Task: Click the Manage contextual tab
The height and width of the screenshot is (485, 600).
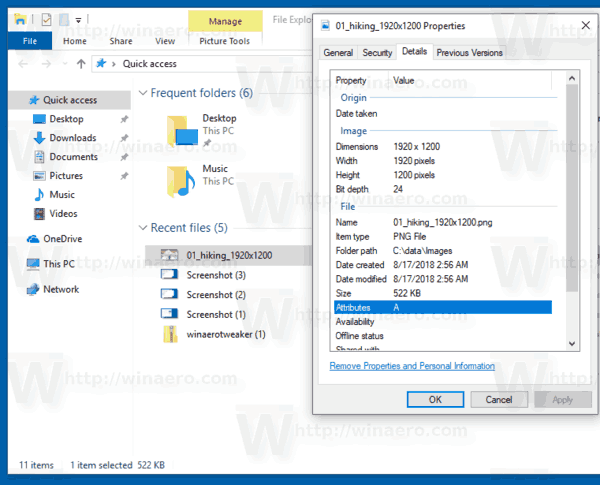Action: [x=225, y=21]
